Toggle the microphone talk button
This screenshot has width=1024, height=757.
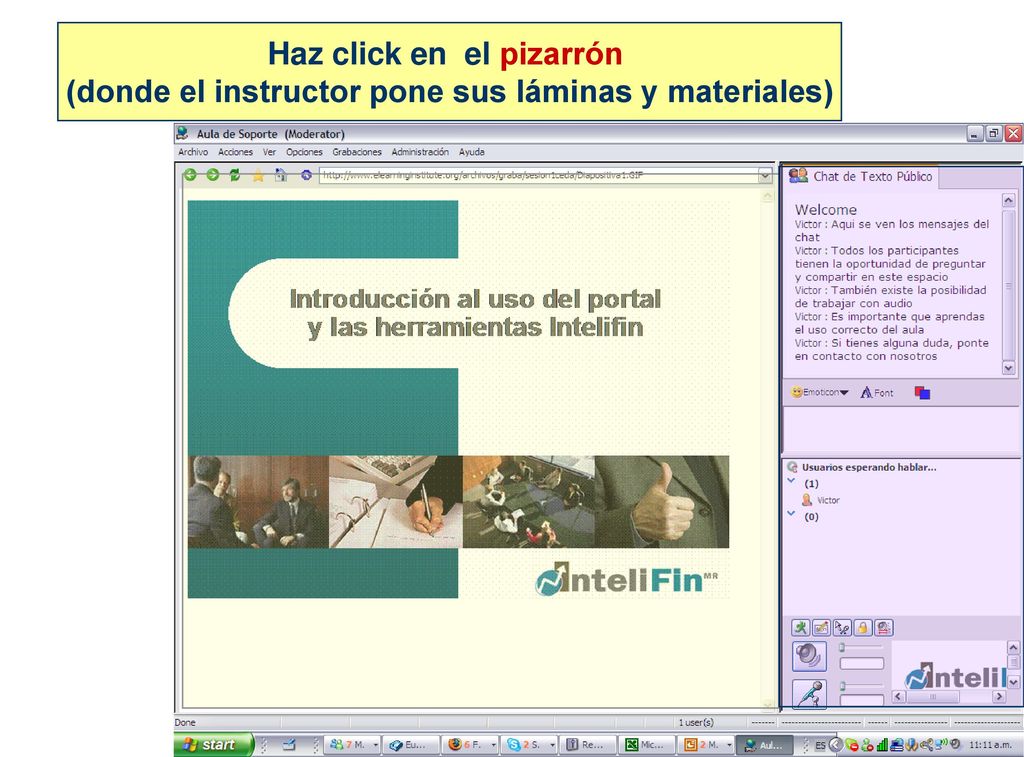pyautogui.click(x=809, y=694)
